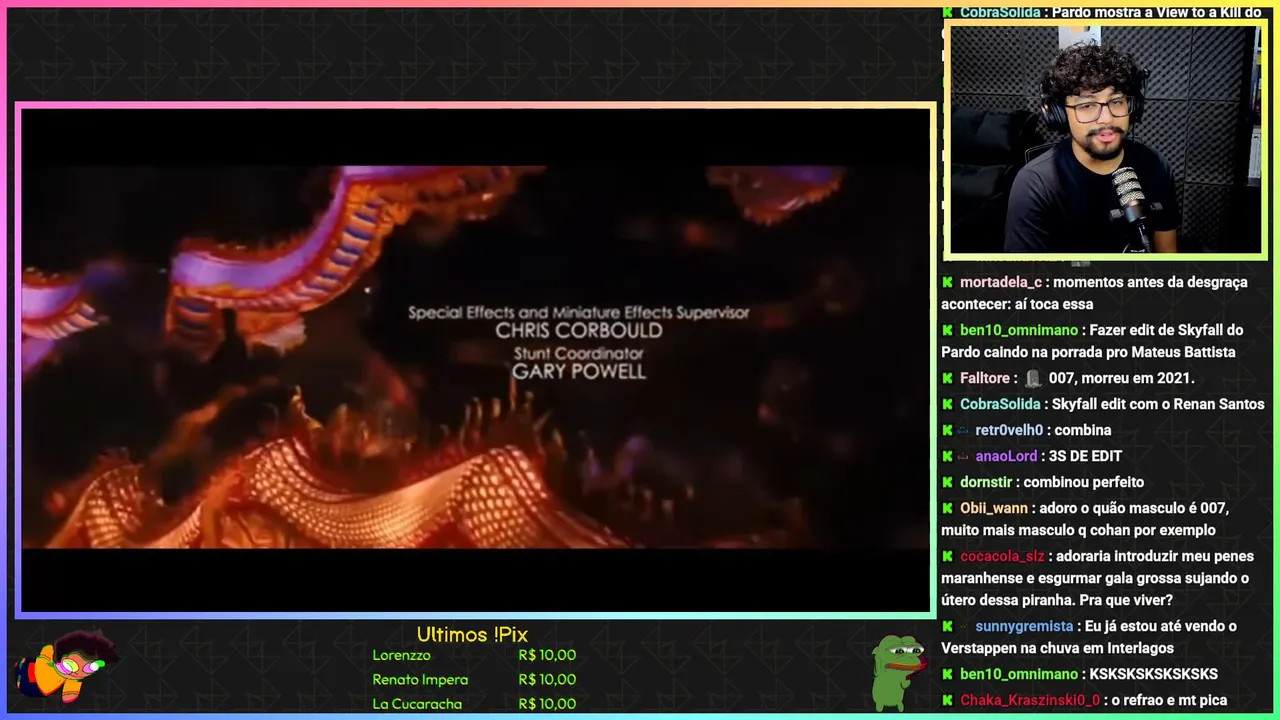Click Kick badge on ben10_omnimano's KSKSKS message
The width and height of the screenshot is (1280, 720).
click(947, 674)
